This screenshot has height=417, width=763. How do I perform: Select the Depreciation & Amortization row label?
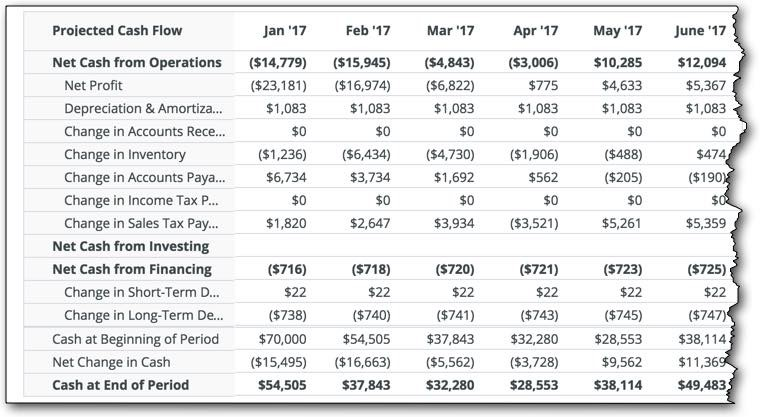click(x=143, y=109)
